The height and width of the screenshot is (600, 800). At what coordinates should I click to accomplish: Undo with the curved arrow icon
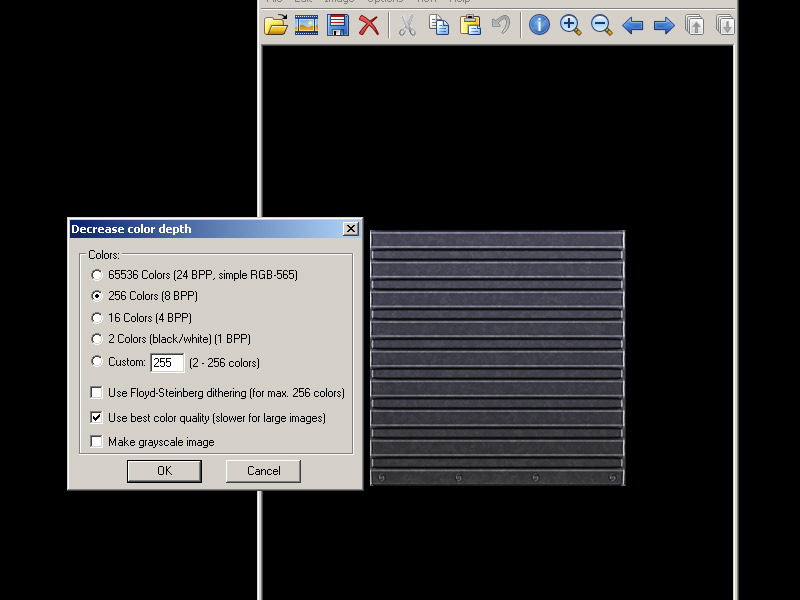[501, 25]
